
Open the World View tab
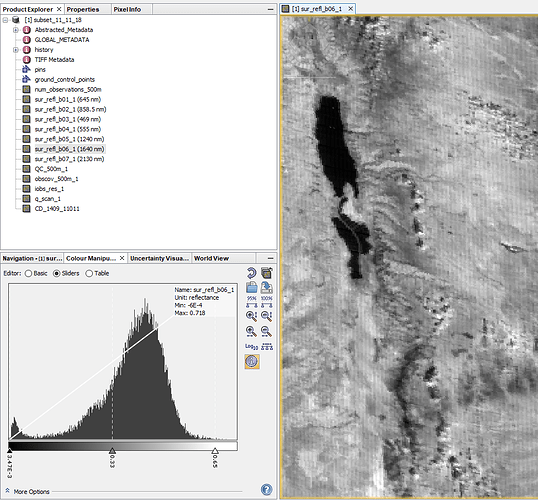click(211, 258)
